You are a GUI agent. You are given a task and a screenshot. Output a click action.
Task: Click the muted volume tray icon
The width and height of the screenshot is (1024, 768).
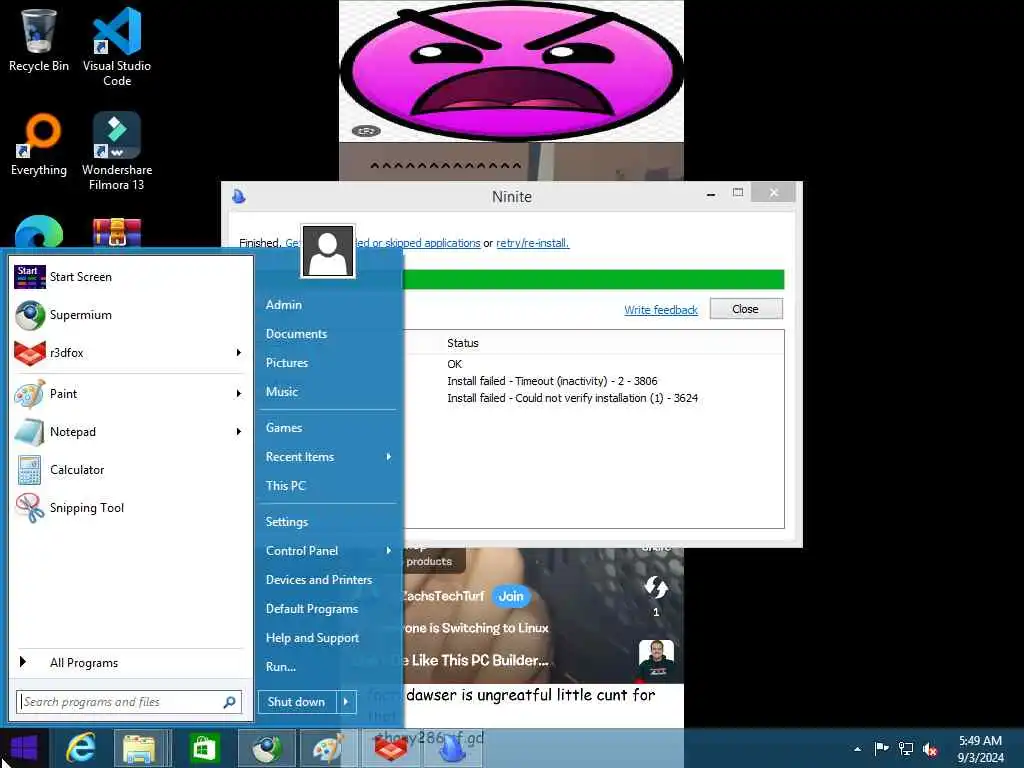[930, 748]
